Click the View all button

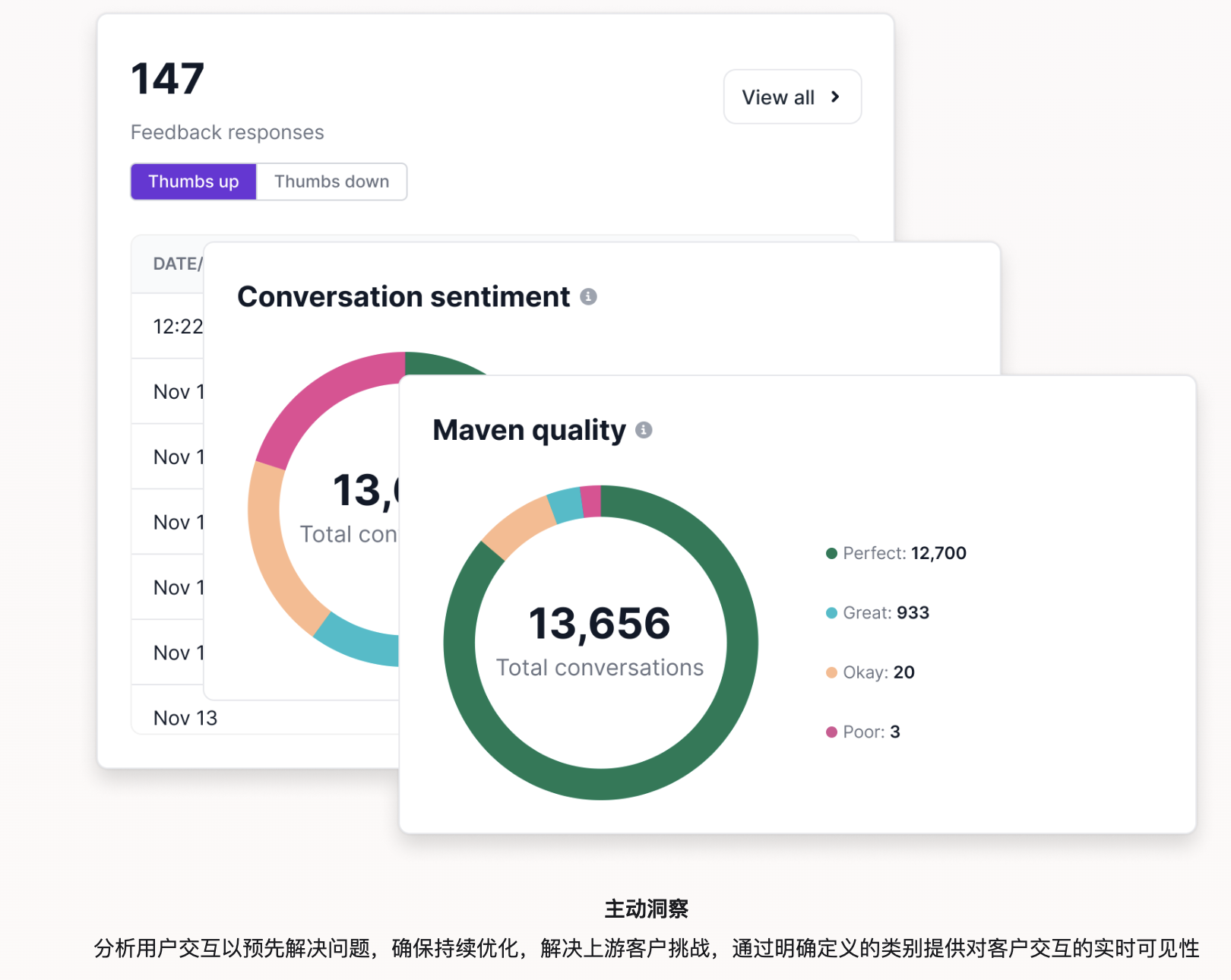[x=792, y=96]
